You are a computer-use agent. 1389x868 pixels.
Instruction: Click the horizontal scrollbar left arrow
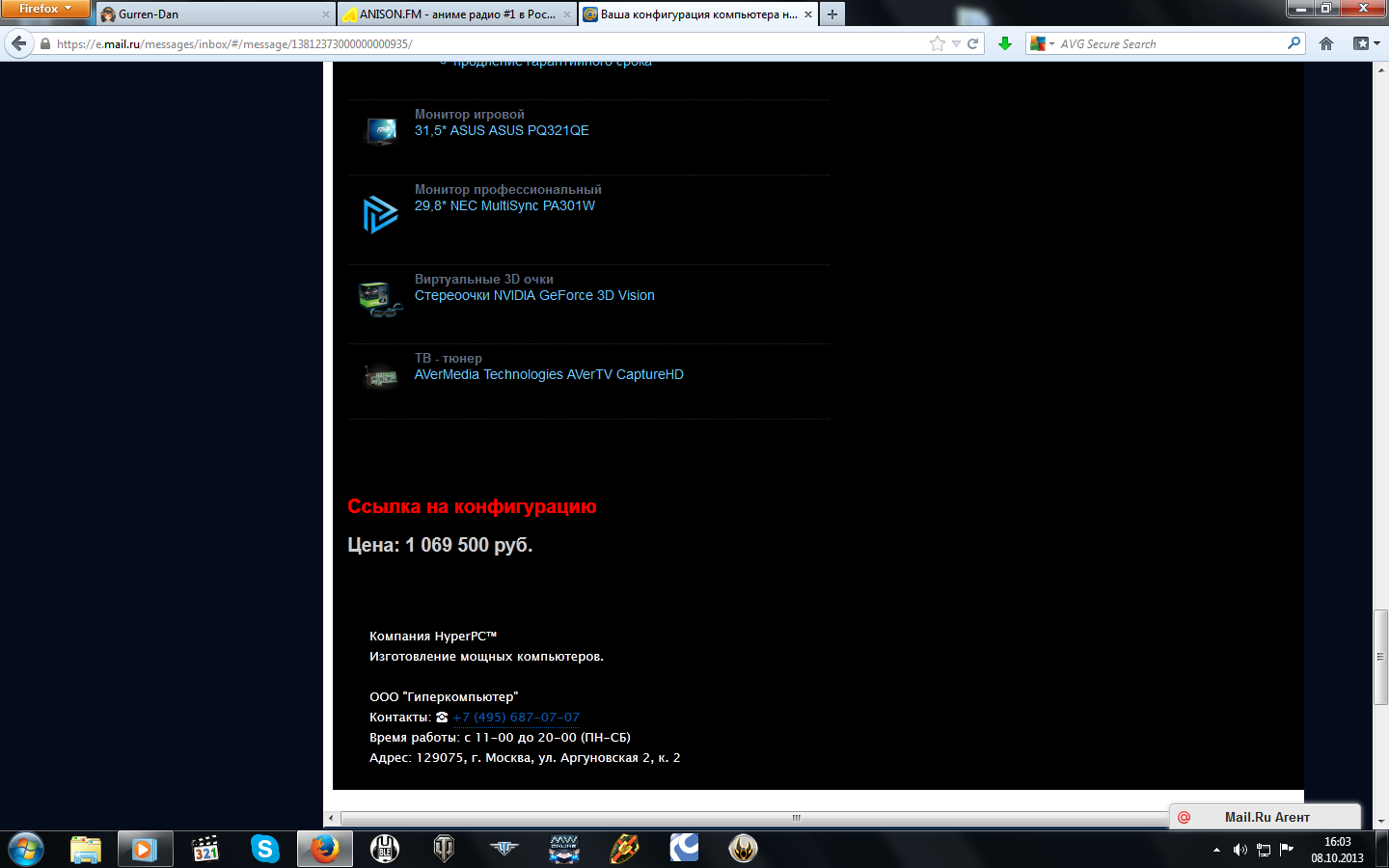tap(331, 818)
